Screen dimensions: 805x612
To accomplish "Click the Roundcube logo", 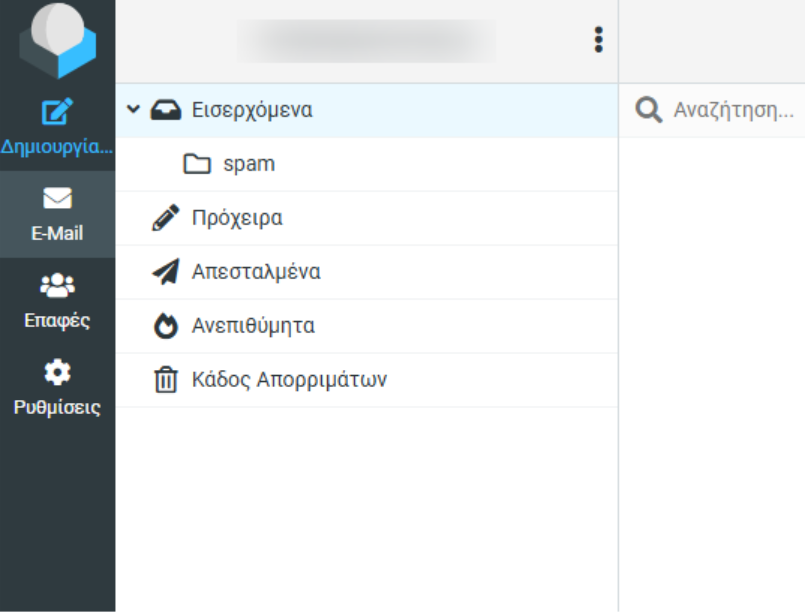I will pos(57,41).
